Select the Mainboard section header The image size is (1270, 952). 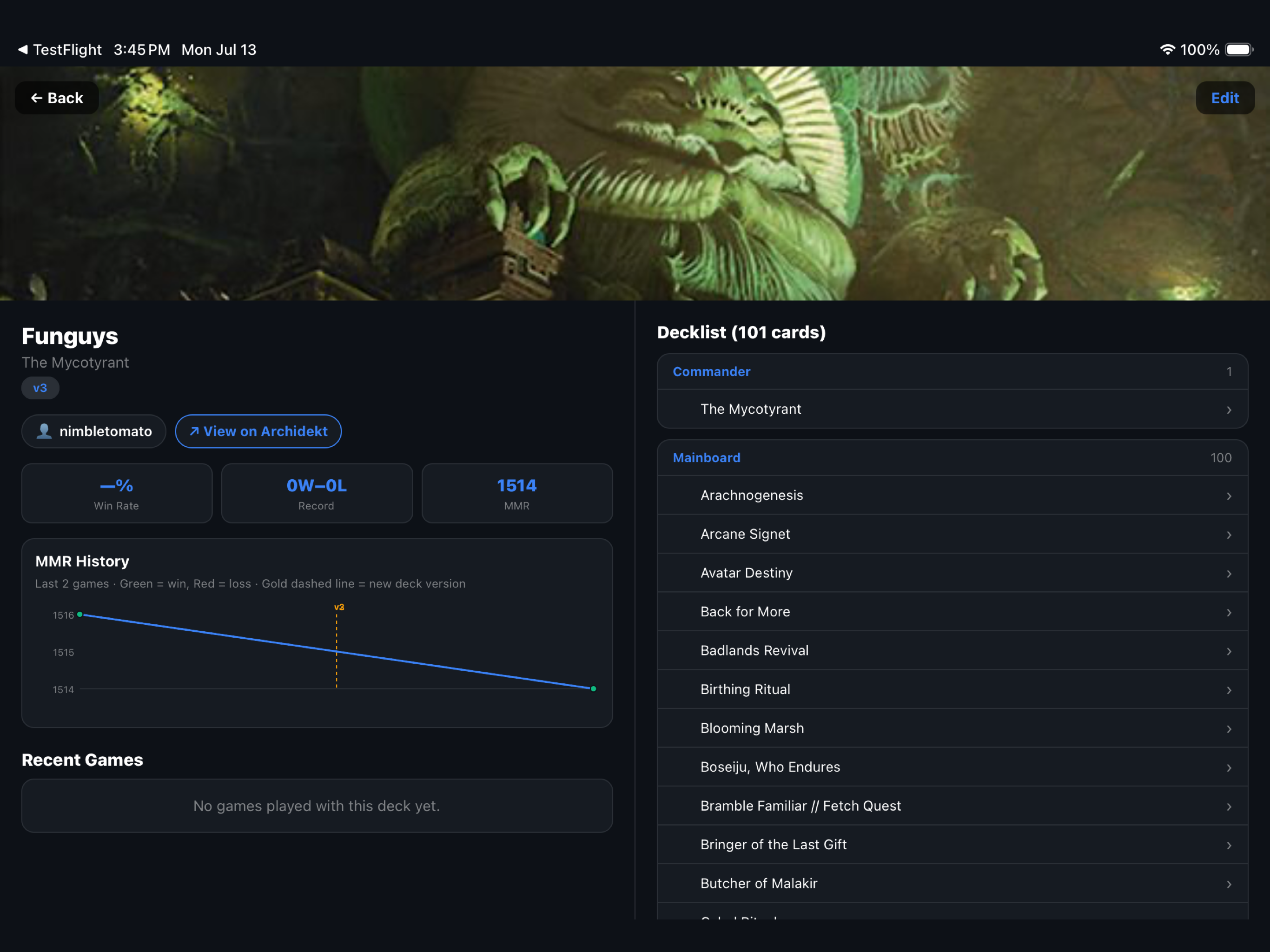click(x=952, y=458)
